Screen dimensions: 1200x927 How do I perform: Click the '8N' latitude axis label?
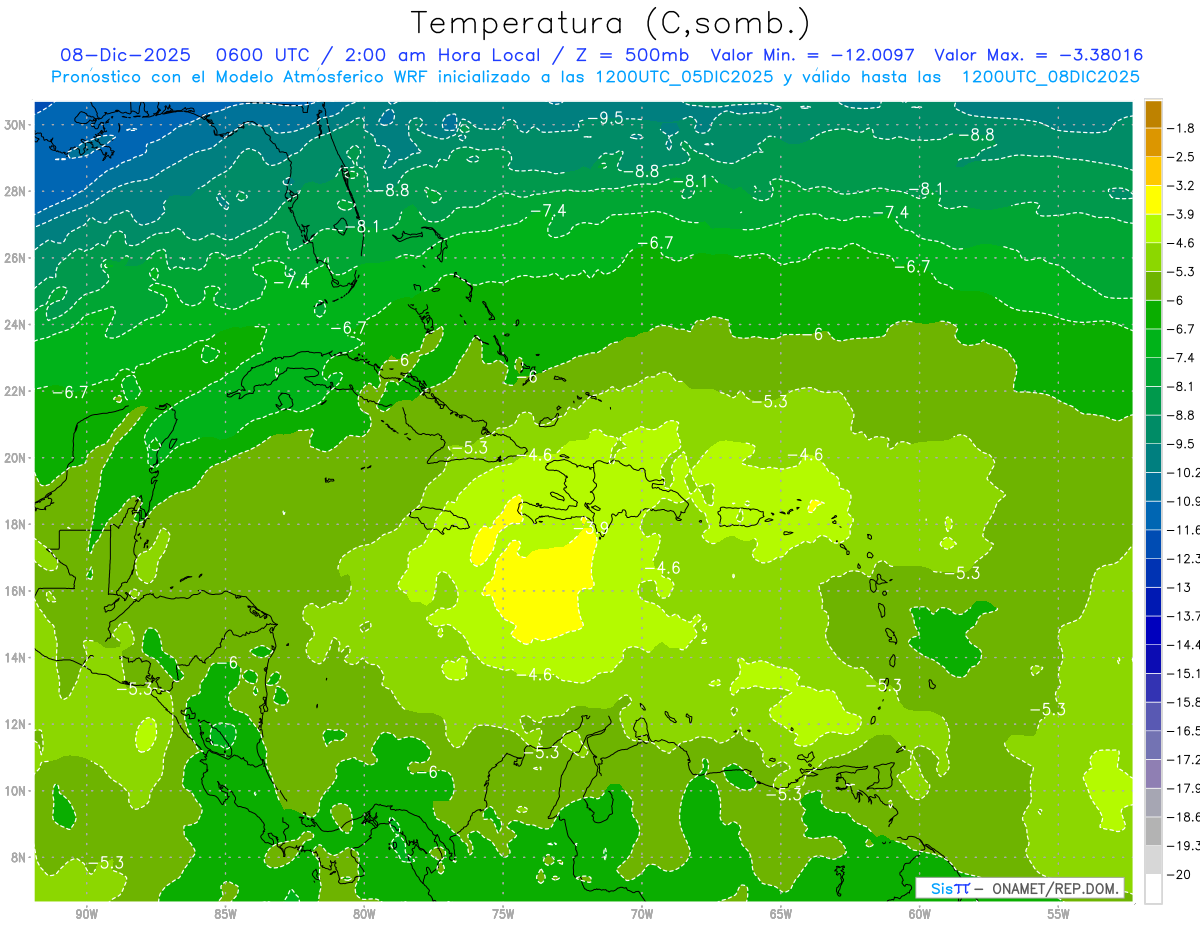coord(19,857)
